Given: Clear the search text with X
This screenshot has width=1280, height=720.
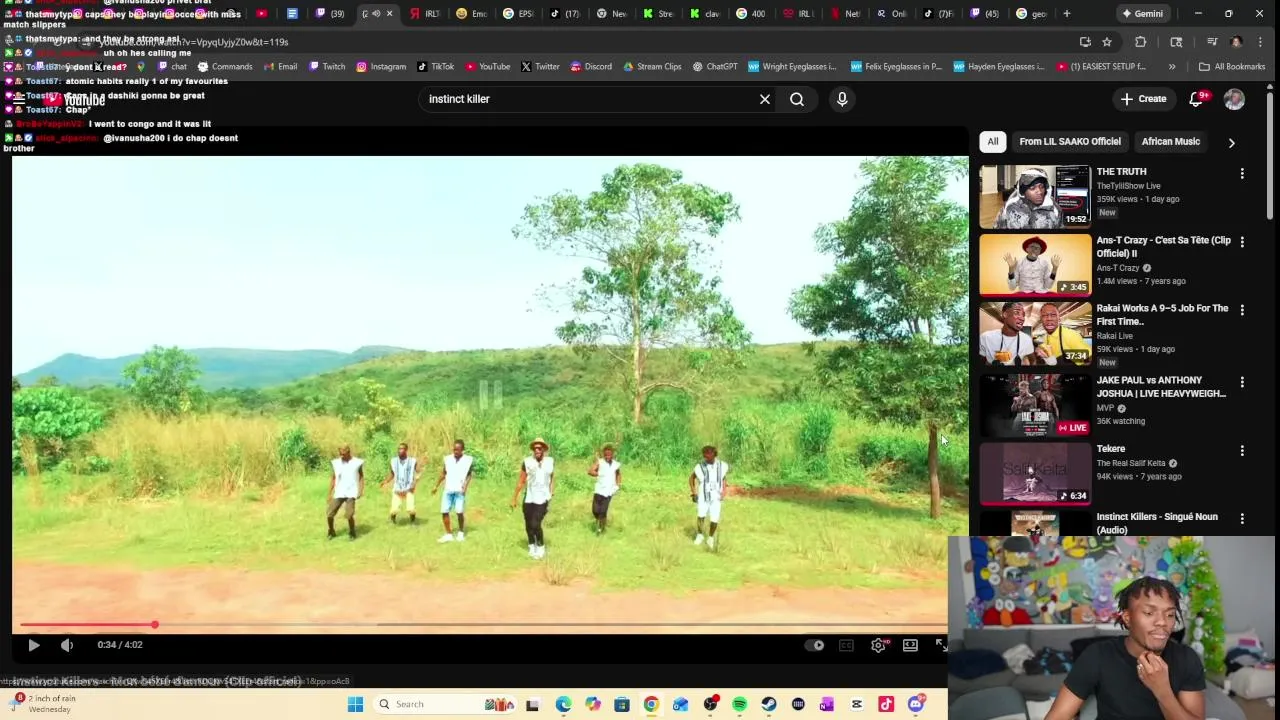Looking at the screenshot, I should click(x=765, y=99).
